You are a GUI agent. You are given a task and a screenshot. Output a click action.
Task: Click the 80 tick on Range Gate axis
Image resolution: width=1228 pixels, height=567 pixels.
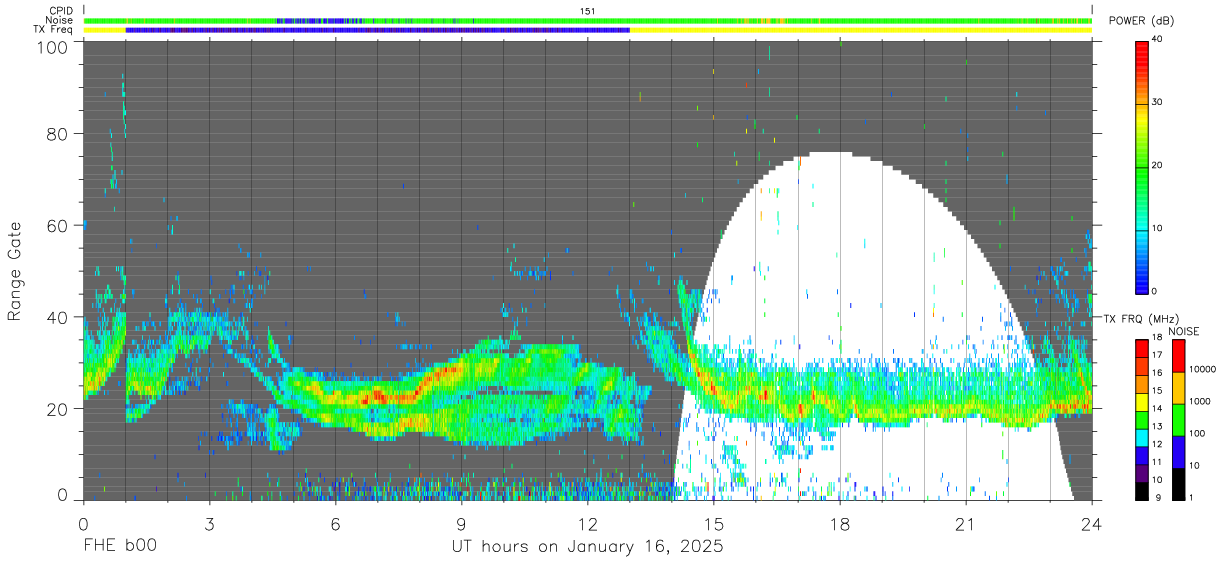[x=58, y=133]
